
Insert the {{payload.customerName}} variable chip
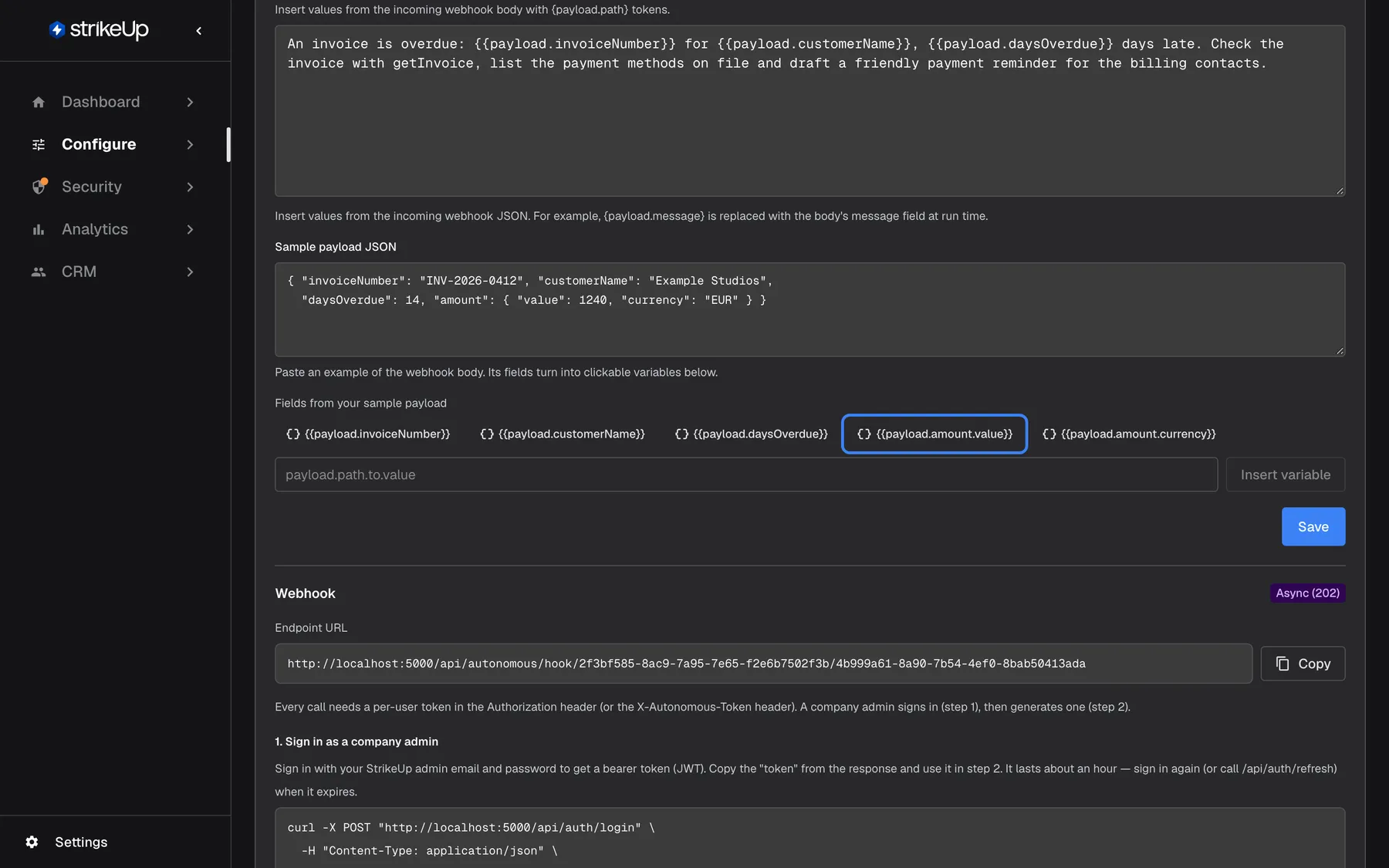[563, 434]
